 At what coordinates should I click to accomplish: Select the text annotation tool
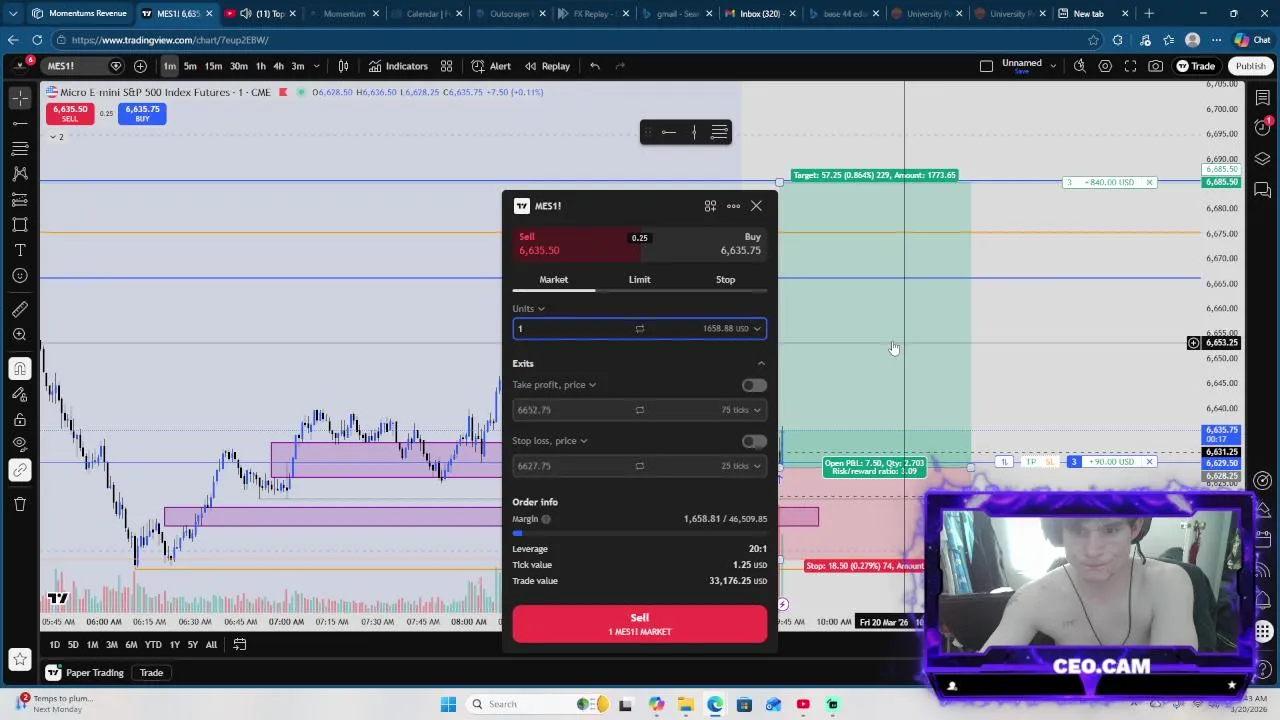[x=20, y=250]
